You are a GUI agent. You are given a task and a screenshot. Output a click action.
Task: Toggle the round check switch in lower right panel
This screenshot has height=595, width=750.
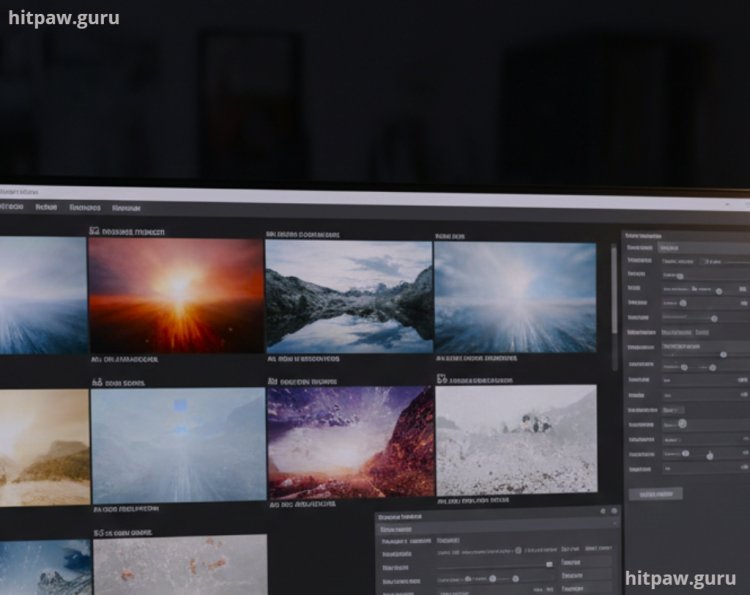683,424
